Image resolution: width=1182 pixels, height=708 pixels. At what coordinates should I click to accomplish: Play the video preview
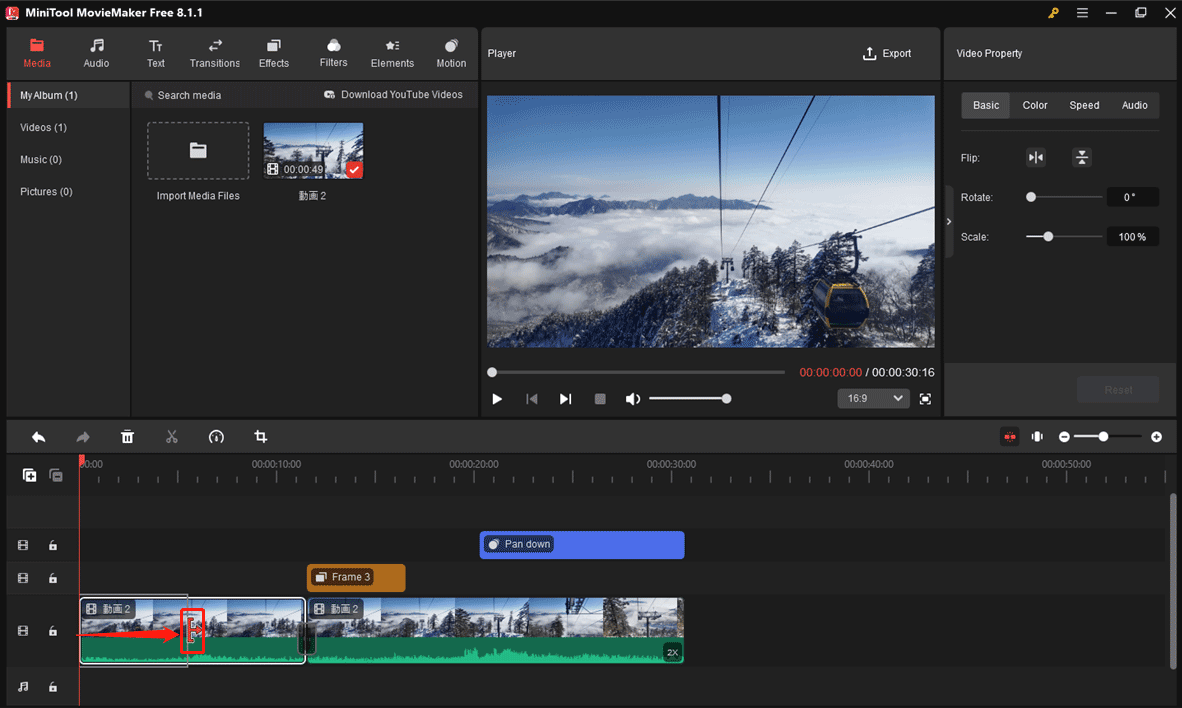tap(497, 399)
